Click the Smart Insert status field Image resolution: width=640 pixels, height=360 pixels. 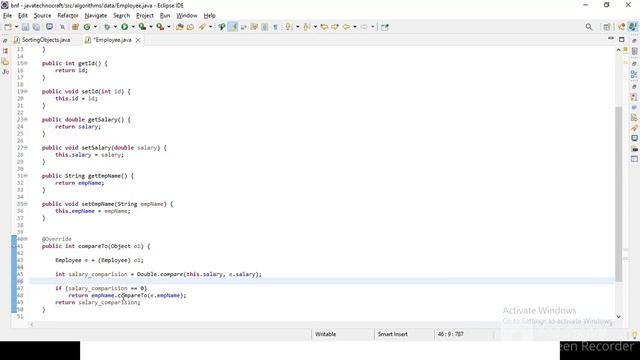[393, 334]
